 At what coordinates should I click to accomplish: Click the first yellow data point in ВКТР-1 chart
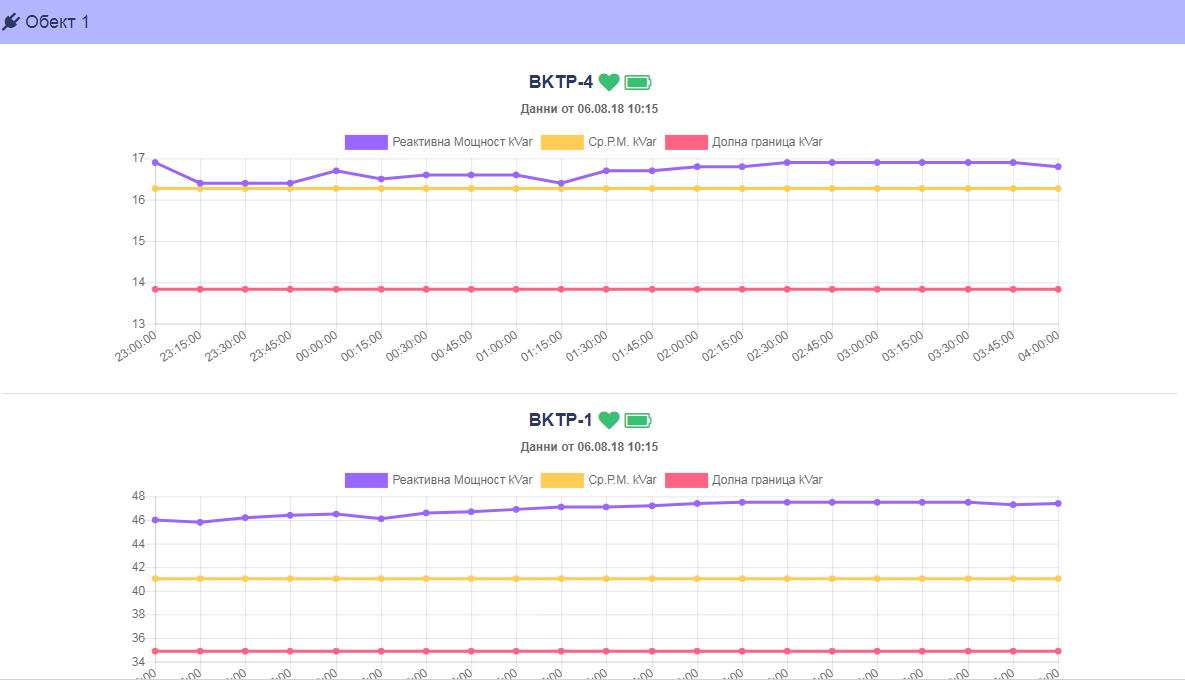click(x=156, y=579)
